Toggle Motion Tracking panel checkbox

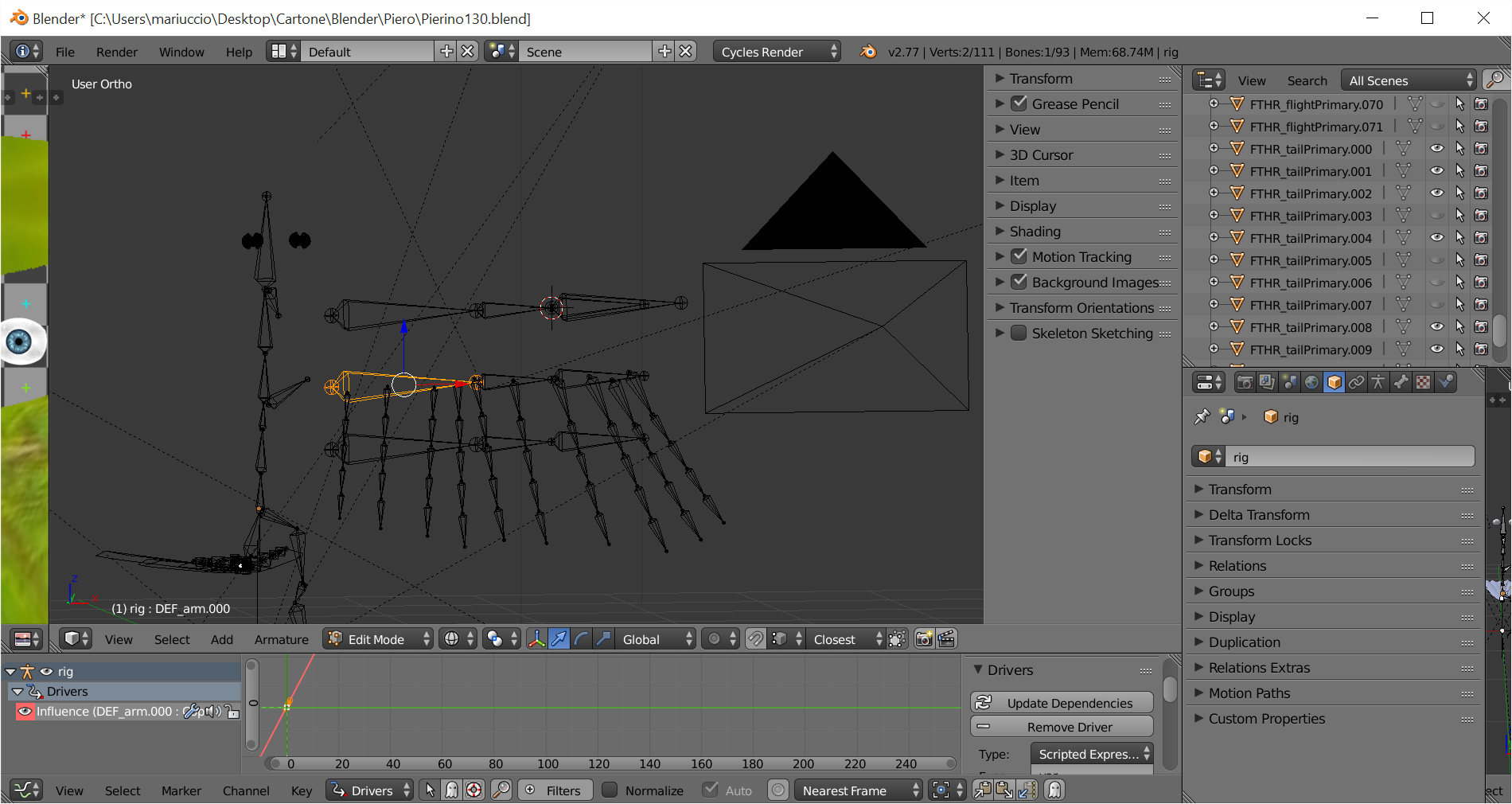pyautogui.click(x=1019, y=256)
